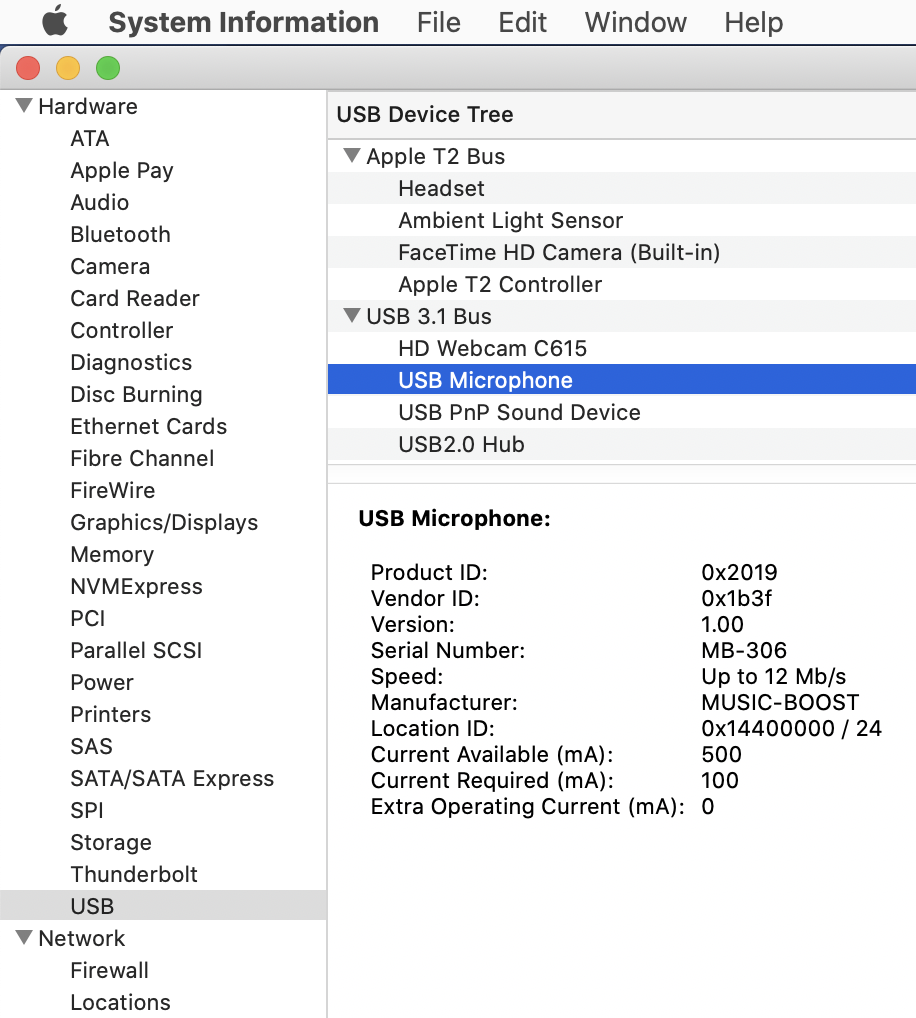Screen dimensions: 916x1018
Task: Collapse the Apple T2 Bus tree
Action: pos(352,156)
